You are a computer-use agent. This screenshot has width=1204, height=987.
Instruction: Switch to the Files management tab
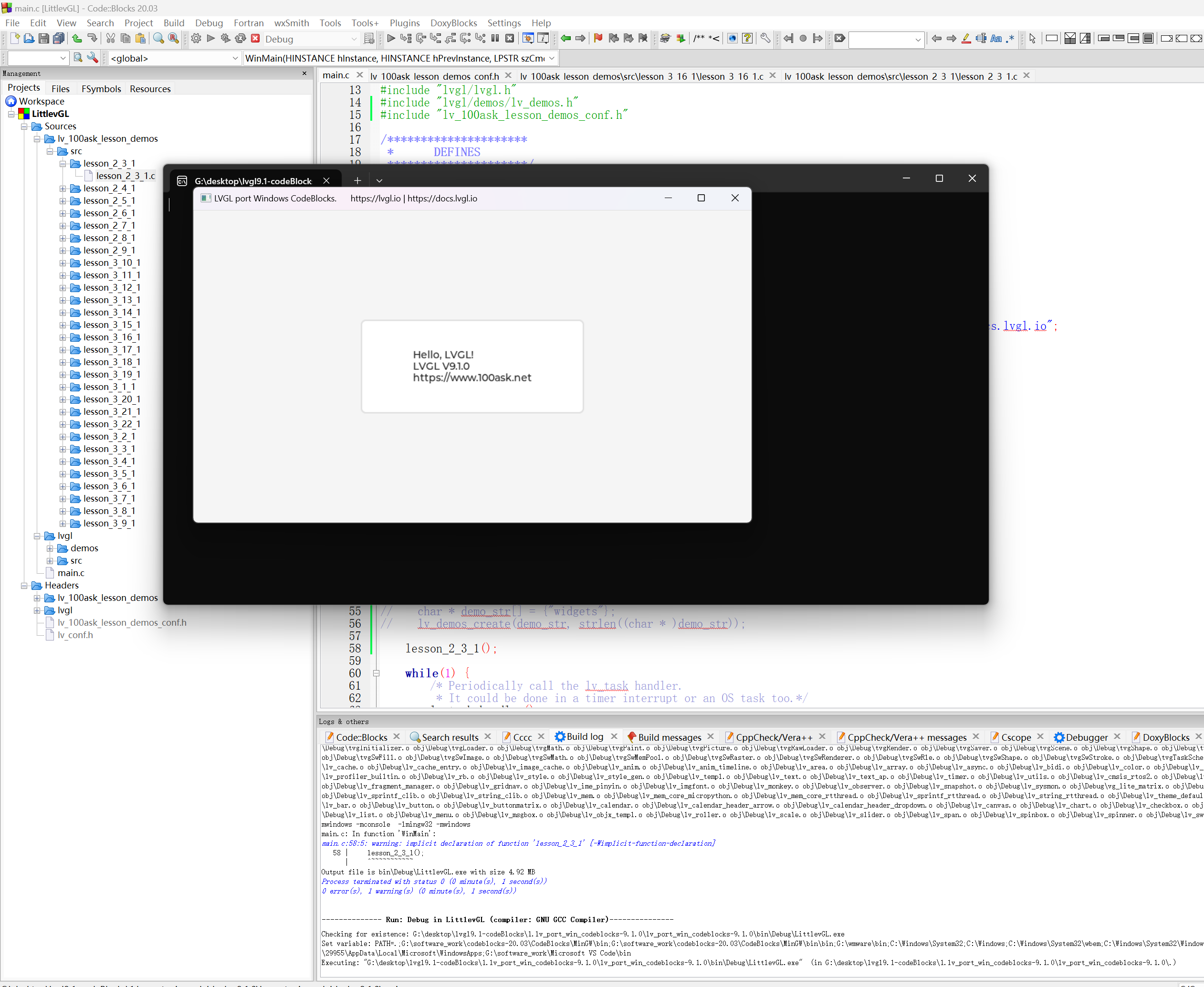tap(60, 89)
